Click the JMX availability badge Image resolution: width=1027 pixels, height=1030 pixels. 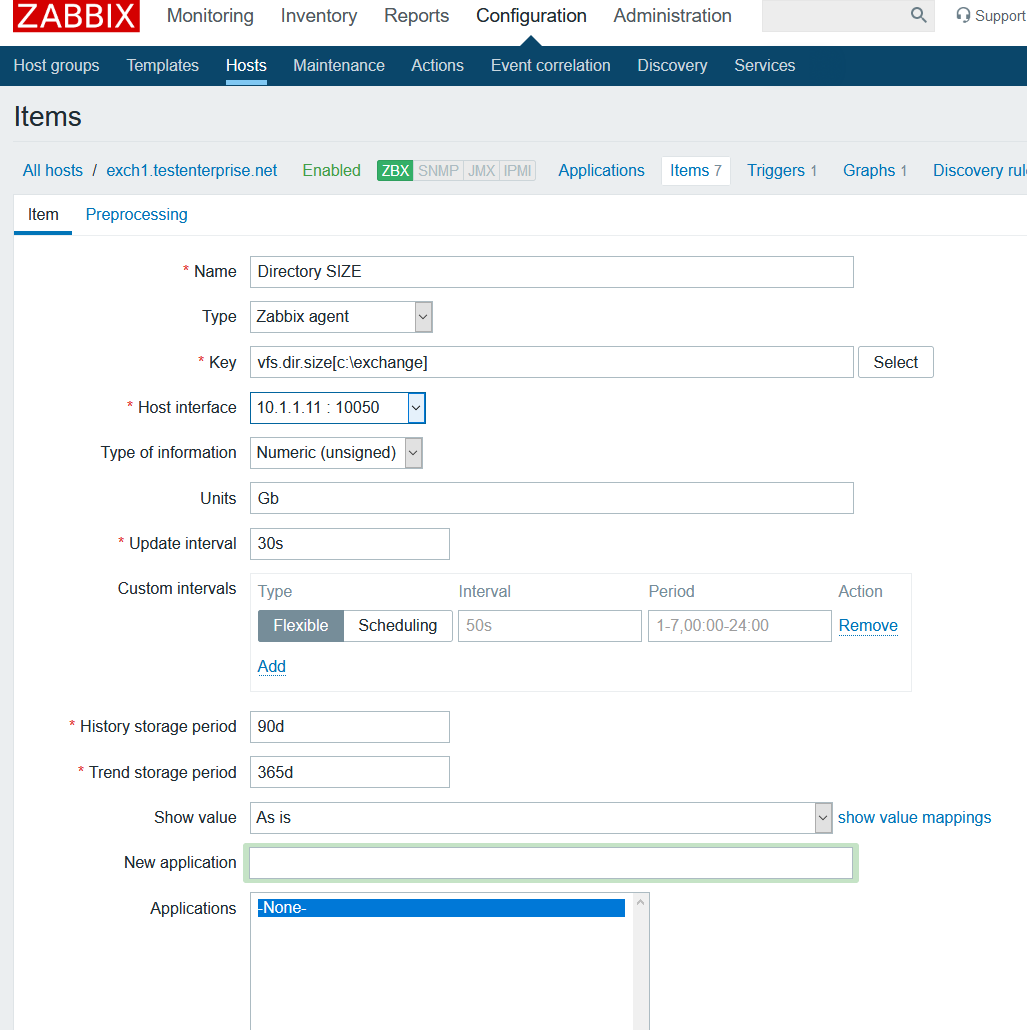[x=481, y=171]
